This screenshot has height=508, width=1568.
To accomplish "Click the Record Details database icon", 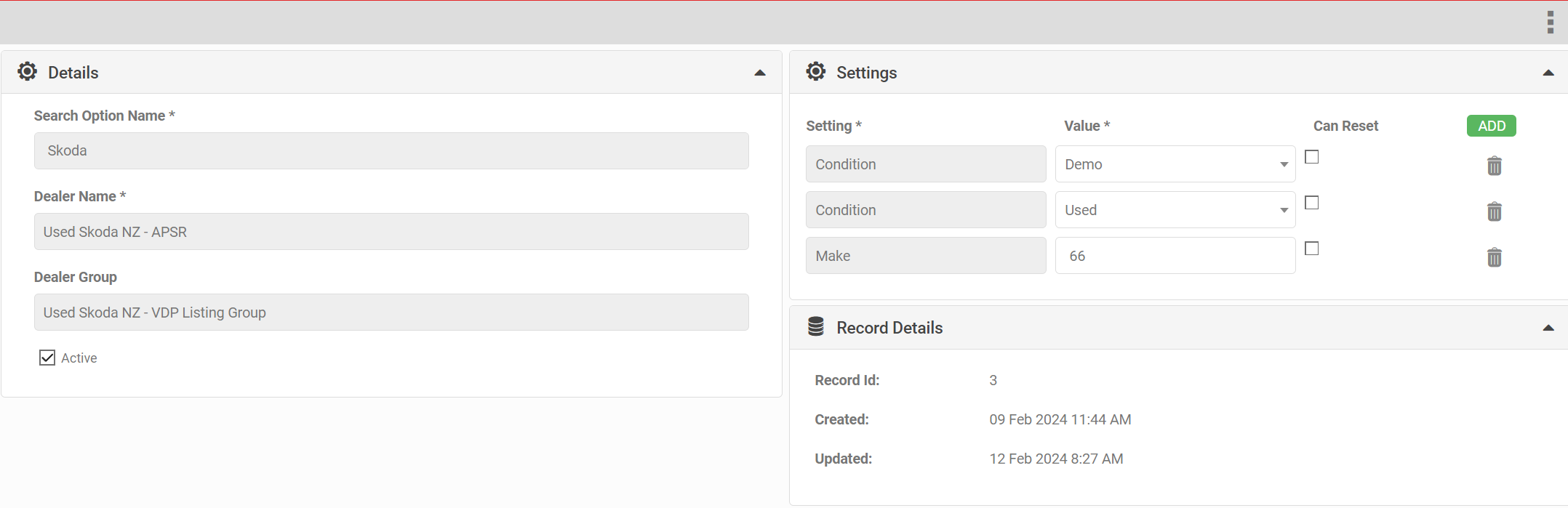I will [x=816, y=326].
